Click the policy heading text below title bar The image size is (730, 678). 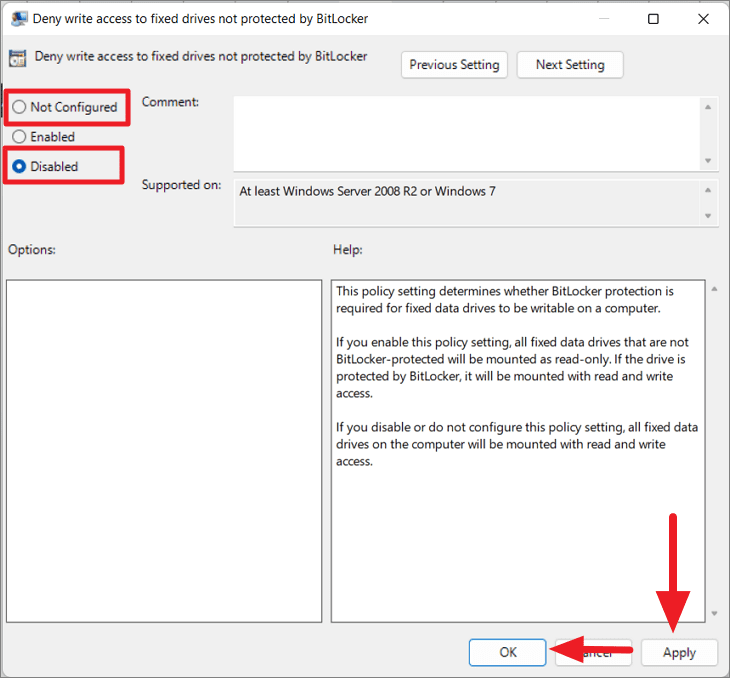click(201, 56)
